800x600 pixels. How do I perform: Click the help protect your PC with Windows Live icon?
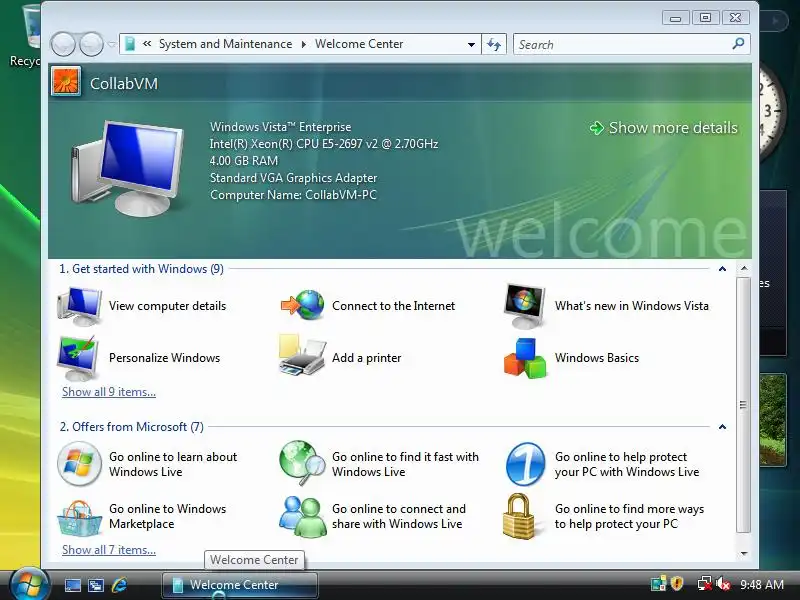[x=526, y=464]
